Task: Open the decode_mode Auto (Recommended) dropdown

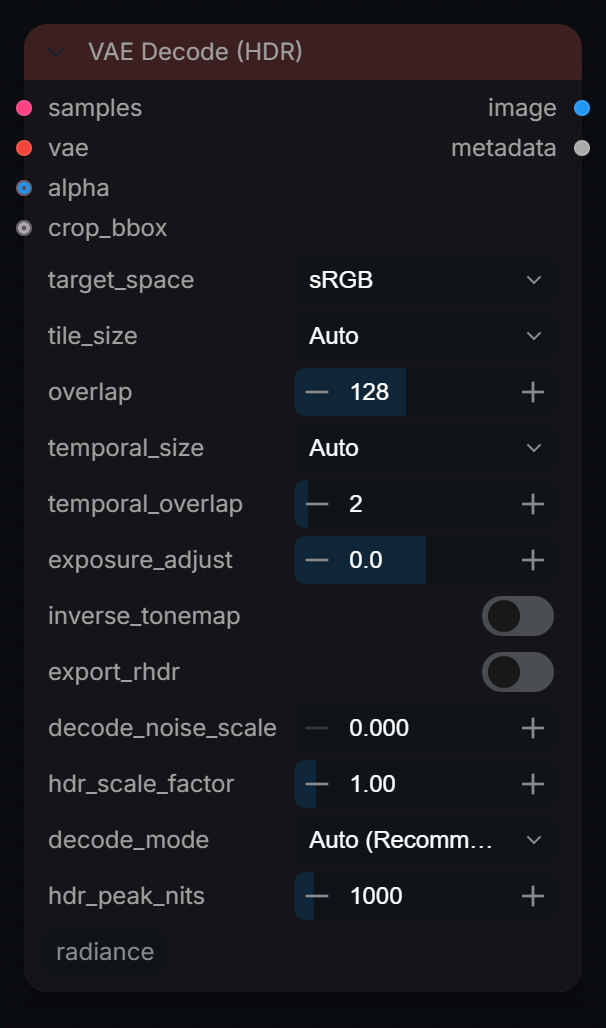Action: tap(426, 840)
